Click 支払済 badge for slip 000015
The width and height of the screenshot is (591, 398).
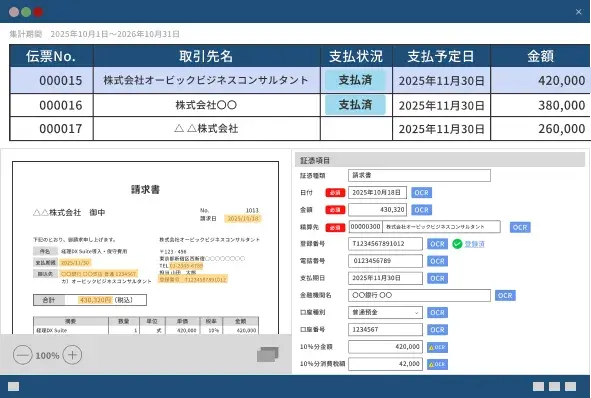[355, 80]
